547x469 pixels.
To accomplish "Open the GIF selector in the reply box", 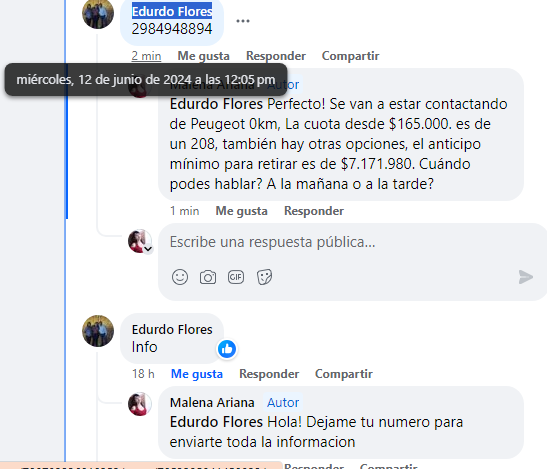I will 236,277.
